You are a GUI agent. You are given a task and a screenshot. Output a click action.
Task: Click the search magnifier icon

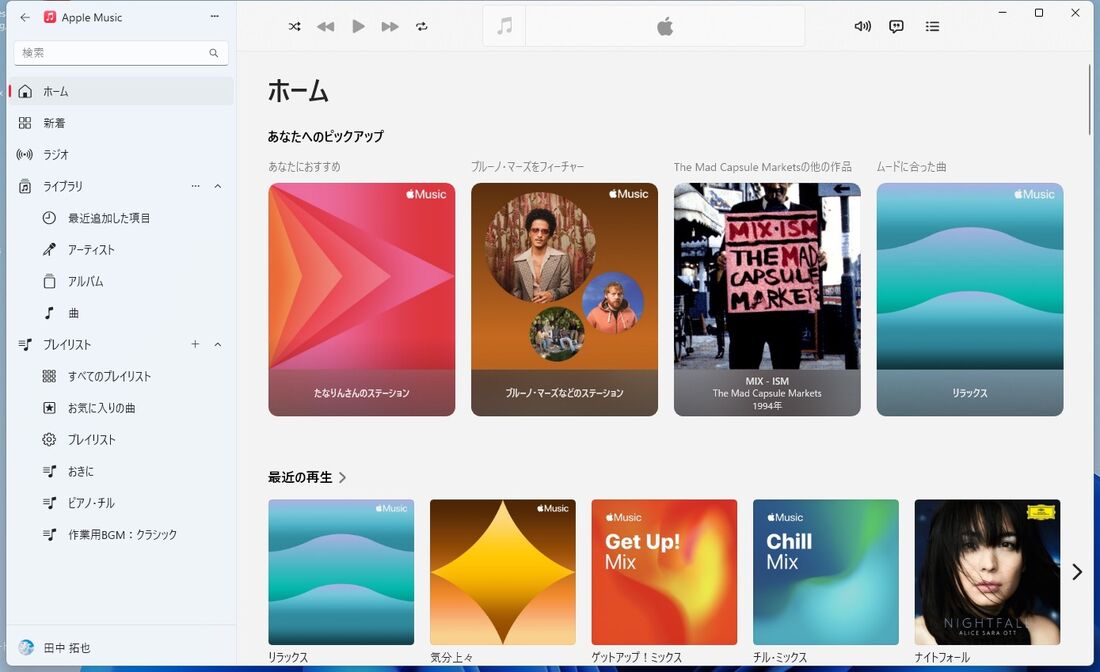[213, 53]
